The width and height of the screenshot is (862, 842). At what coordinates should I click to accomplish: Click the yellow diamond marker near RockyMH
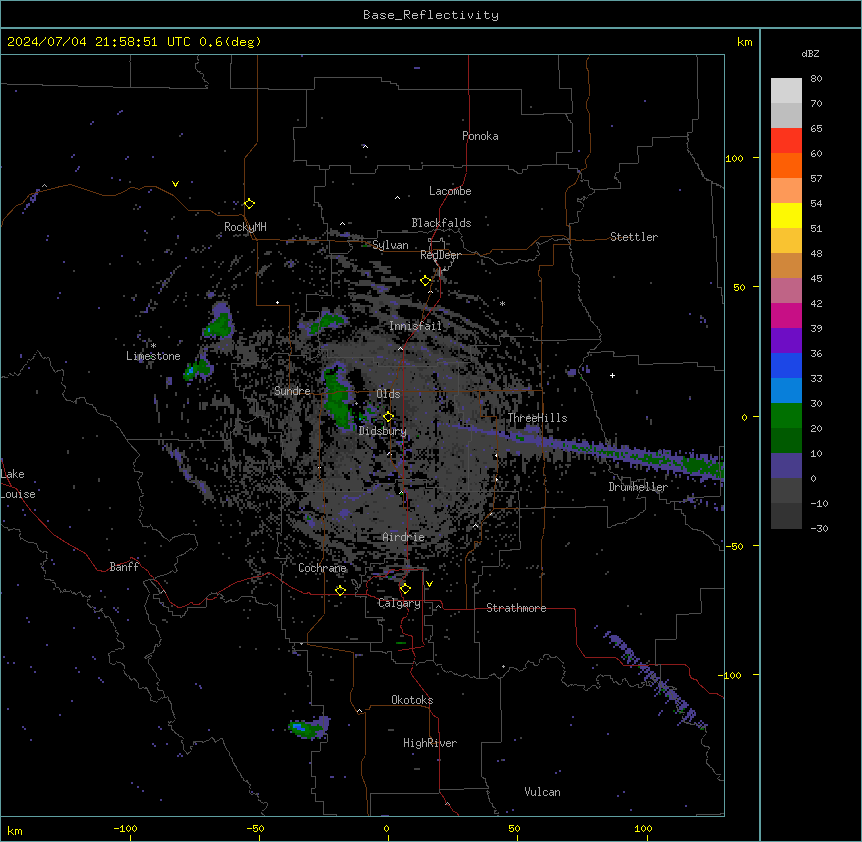click(x=249, y=203)
